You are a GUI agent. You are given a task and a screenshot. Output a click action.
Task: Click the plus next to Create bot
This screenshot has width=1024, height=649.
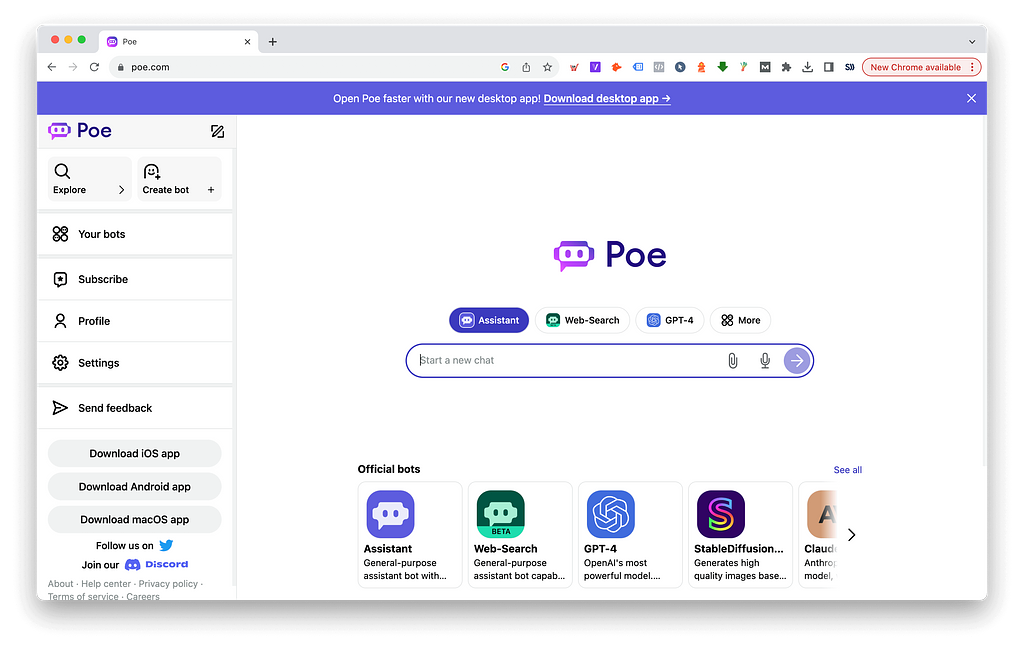(211, 190)
